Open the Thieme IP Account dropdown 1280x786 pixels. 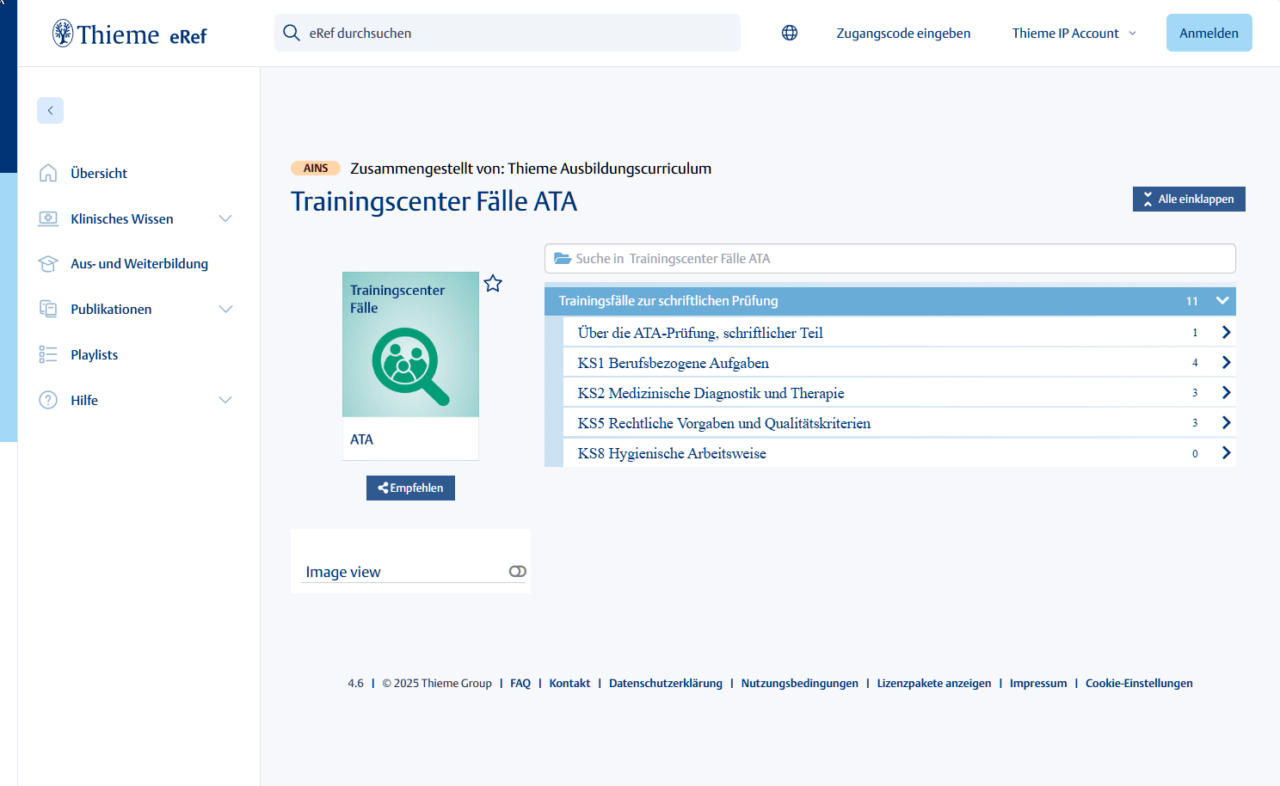click(x=1073, y=32)
